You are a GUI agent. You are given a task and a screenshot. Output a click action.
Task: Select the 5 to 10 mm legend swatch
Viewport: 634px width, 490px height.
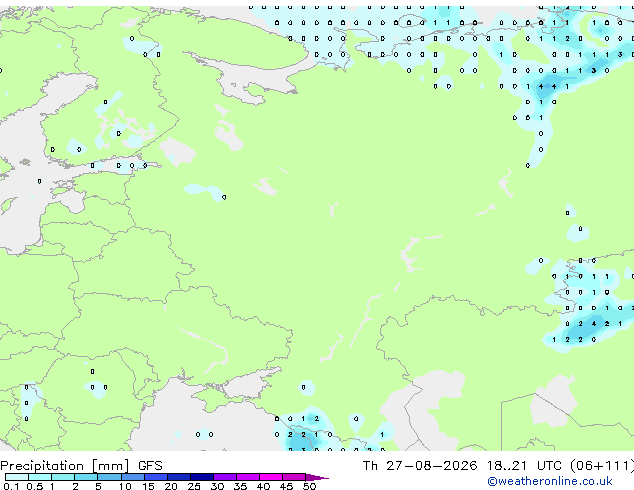click(x=109, y=477)
